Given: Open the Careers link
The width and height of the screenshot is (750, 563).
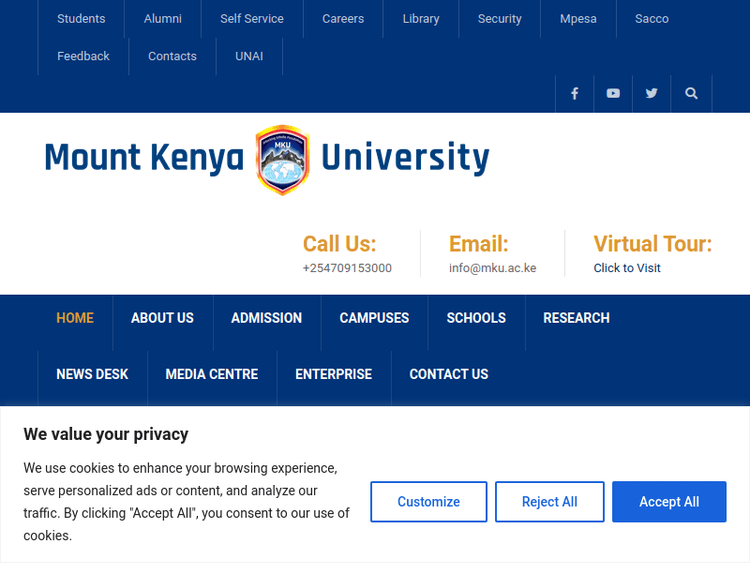Looking at the screenshot, I should [343, 19].
